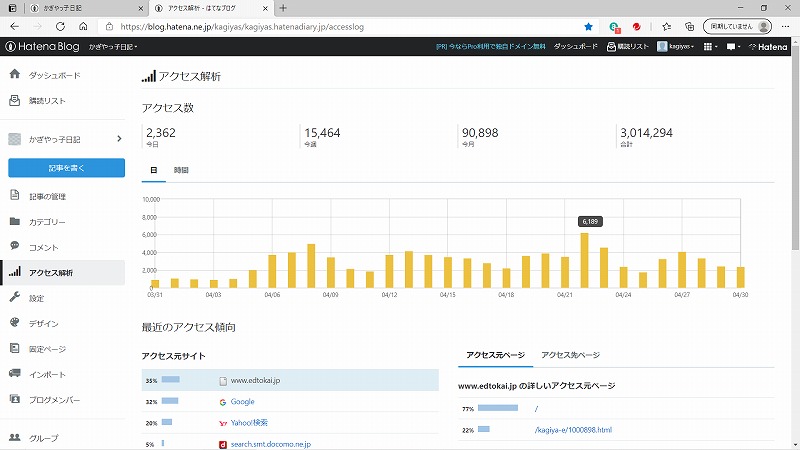Image resolution: width=800 pixels, height=450 pixels.
Task: Click the 3,014,294 total count
Action: (x=646, y=133)
